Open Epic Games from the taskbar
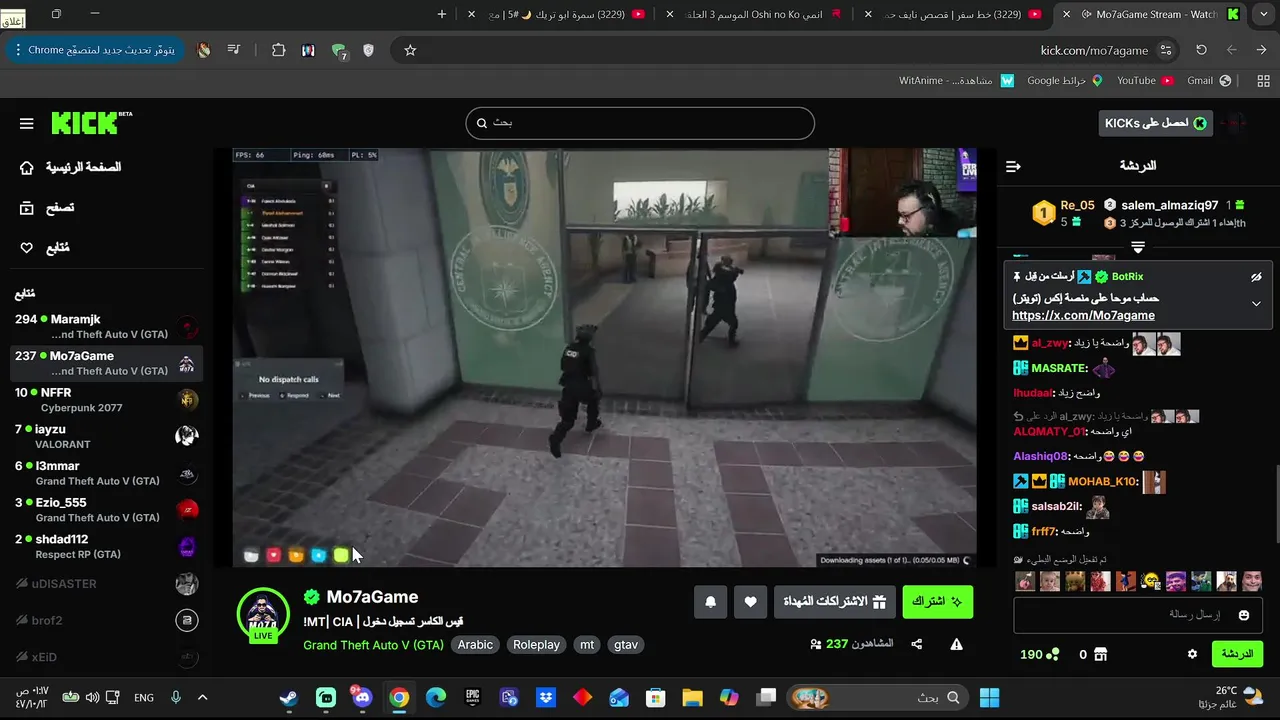This screenshot has height=720, width=1280. (x=473, y=698)
